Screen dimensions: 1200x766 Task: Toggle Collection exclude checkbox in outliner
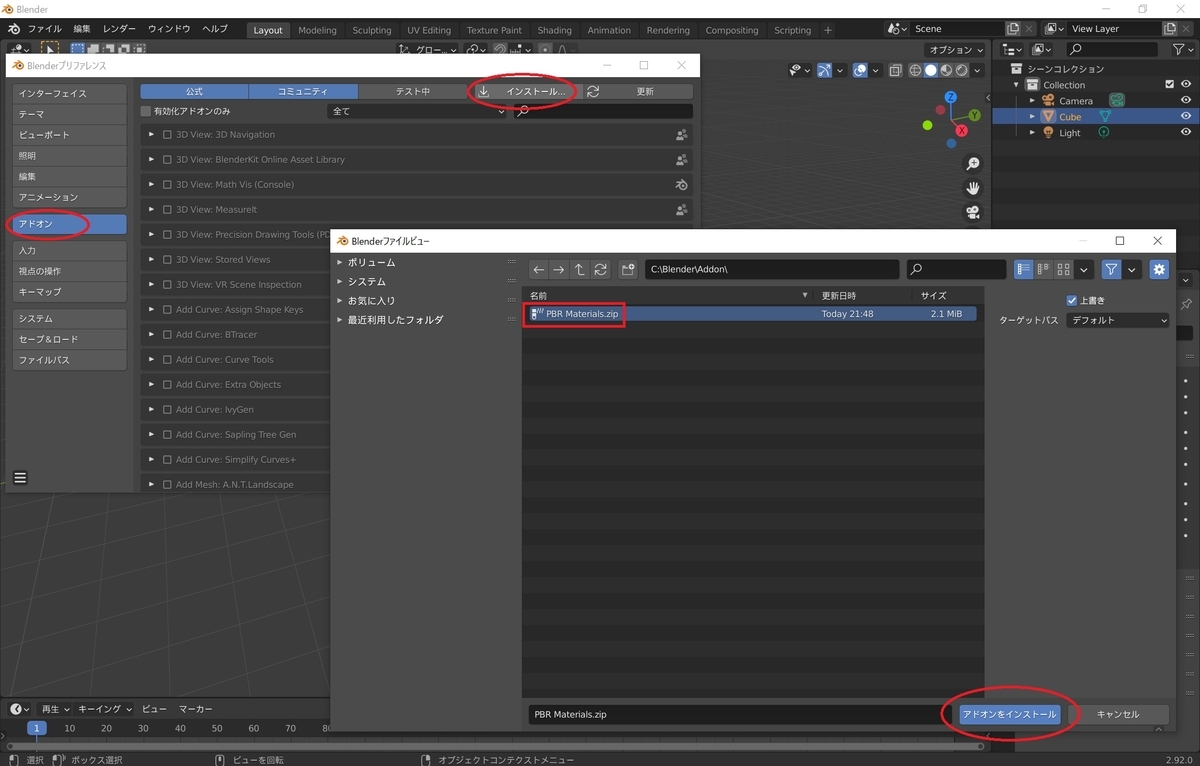tap(1170, 84)
